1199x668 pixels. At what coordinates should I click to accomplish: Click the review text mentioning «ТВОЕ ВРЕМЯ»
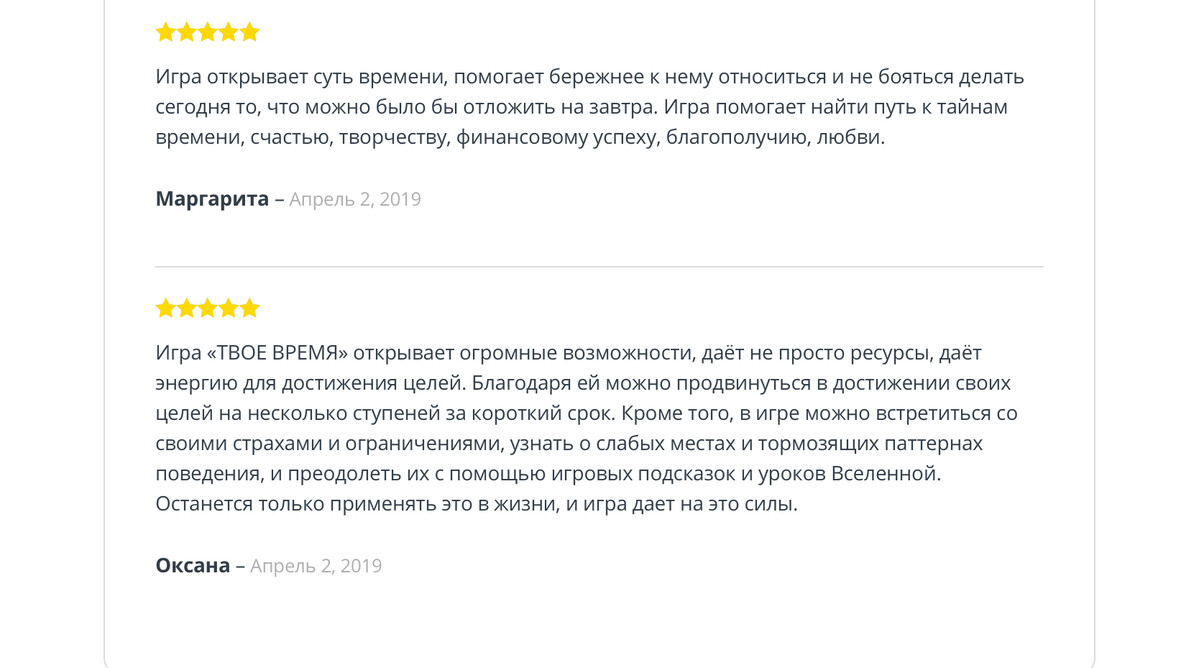click(587, 428)
